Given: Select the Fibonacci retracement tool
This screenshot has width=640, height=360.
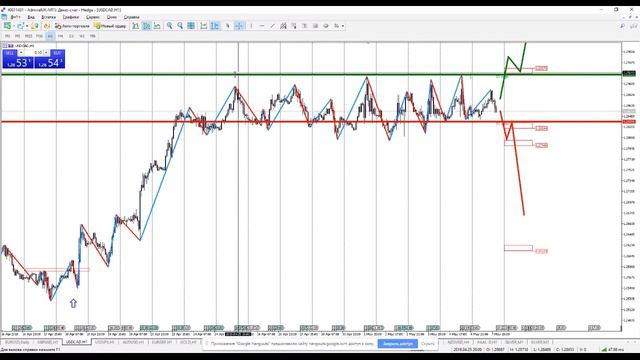Looking at the screenshot, I should pos(293,26).
